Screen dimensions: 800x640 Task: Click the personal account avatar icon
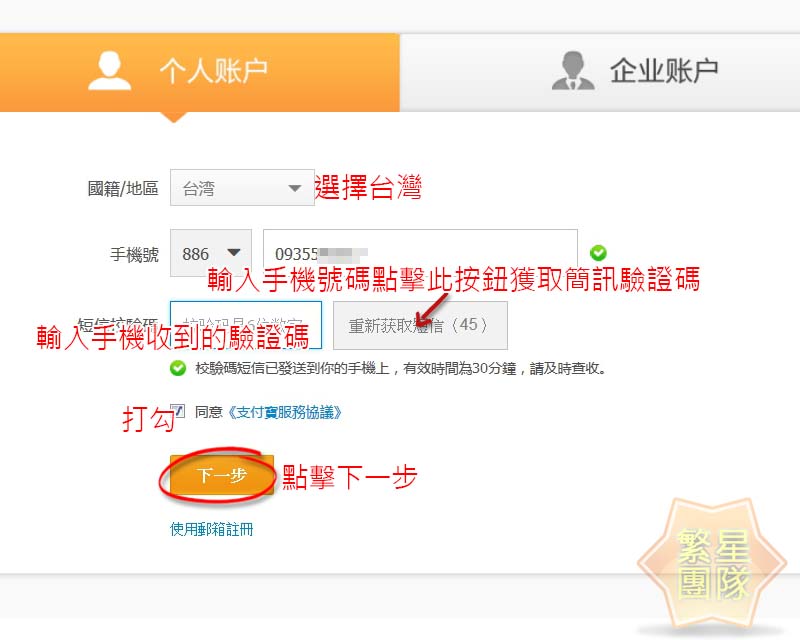pos(109,70)
